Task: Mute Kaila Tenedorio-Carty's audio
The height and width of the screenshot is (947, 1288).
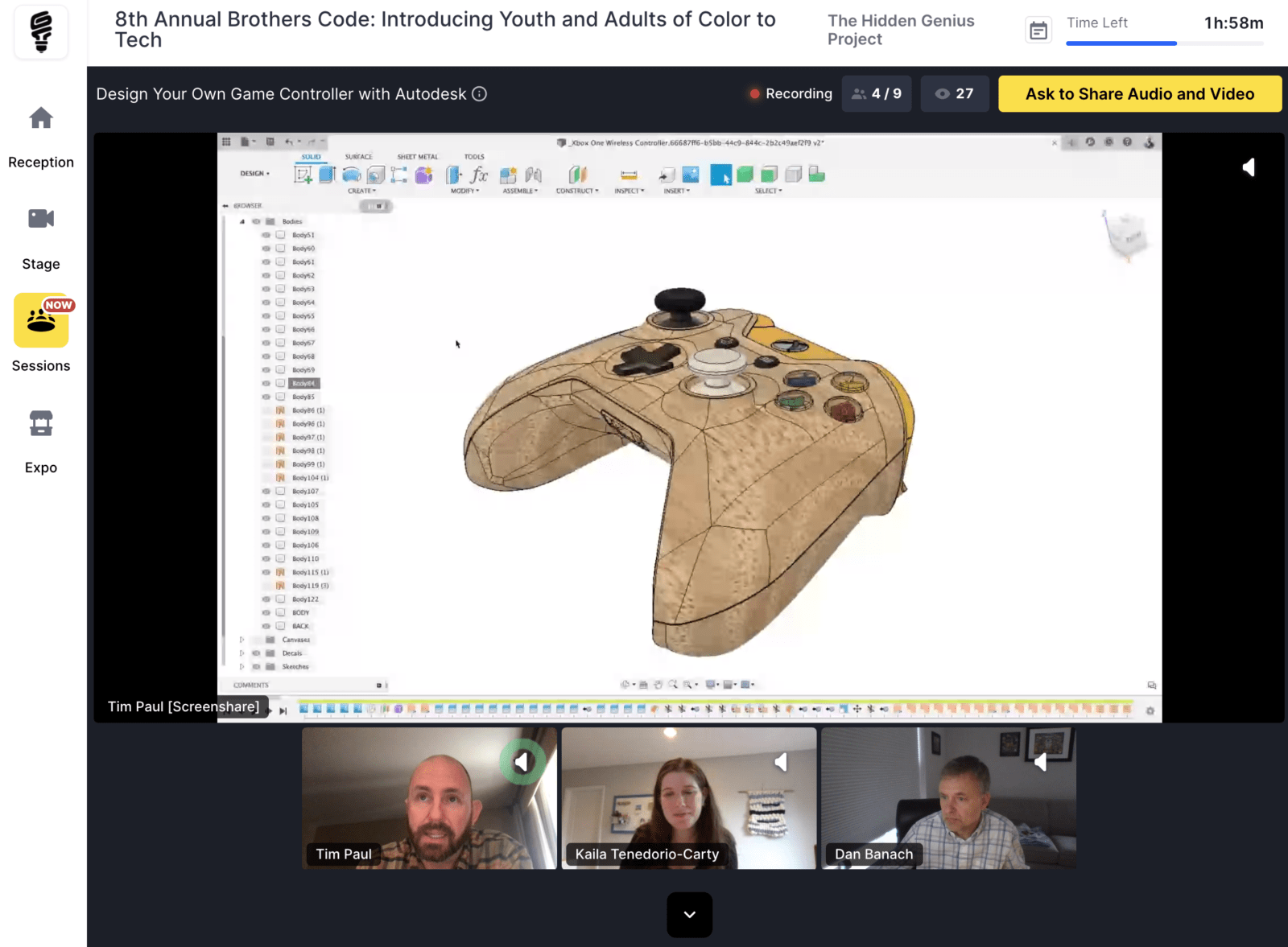Action: [x=781, y=761]
